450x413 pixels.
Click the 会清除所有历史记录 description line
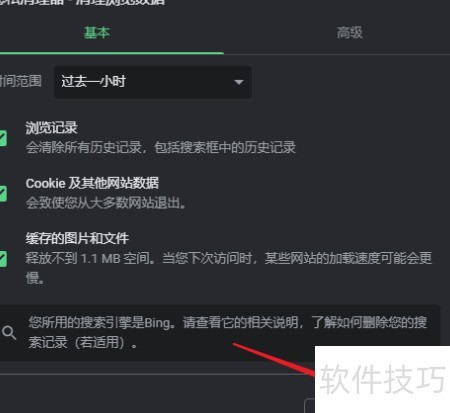161,147
